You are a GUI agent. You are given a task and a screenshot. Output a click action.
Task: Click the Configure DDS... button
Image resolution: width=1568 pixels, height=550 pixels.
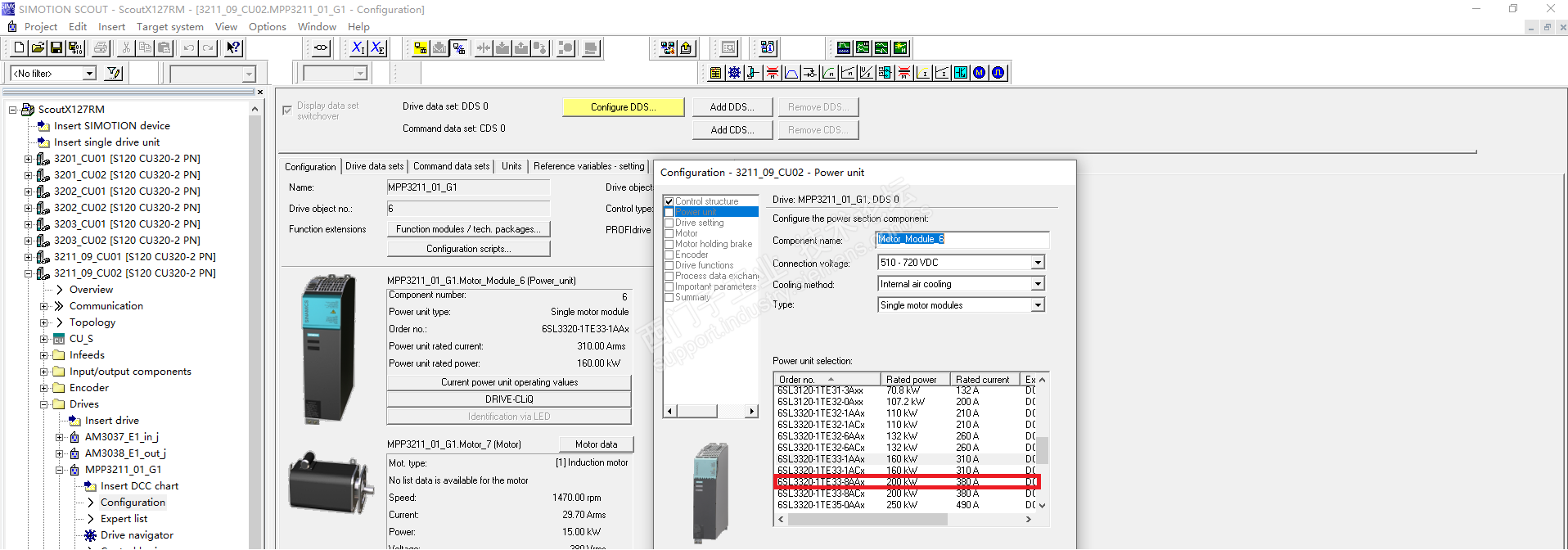pyautogui.click(x=623, y=107)
